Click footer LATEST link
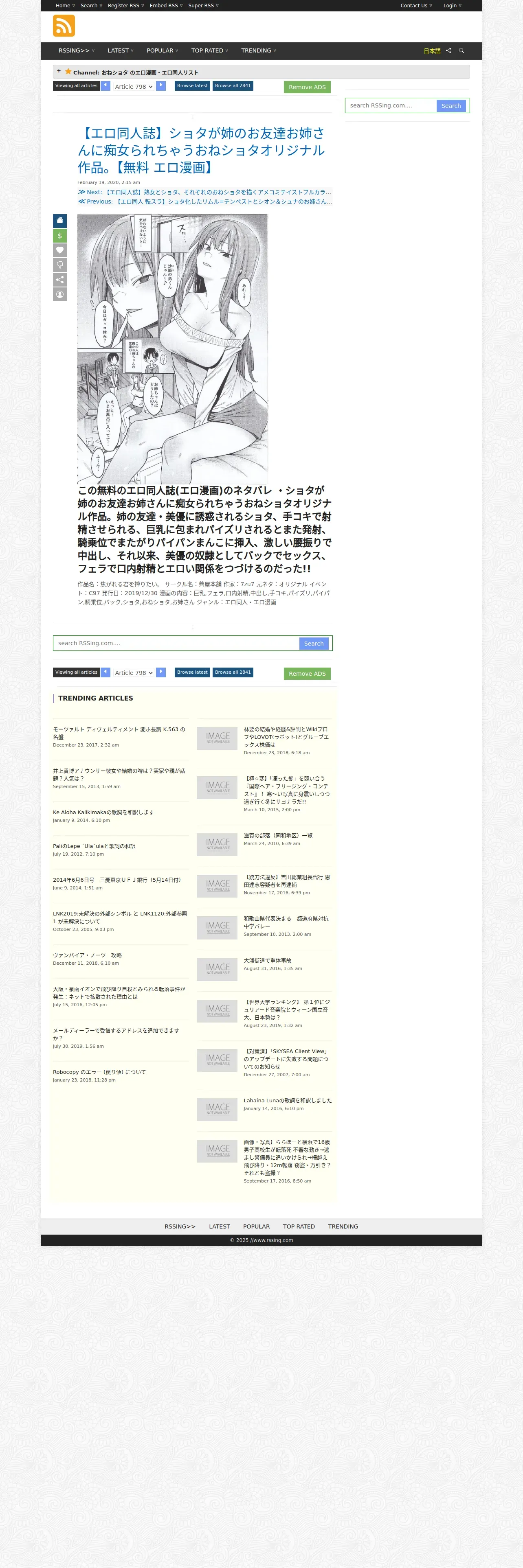Viewport: 523px width, 1568px height. (220, 1226)
